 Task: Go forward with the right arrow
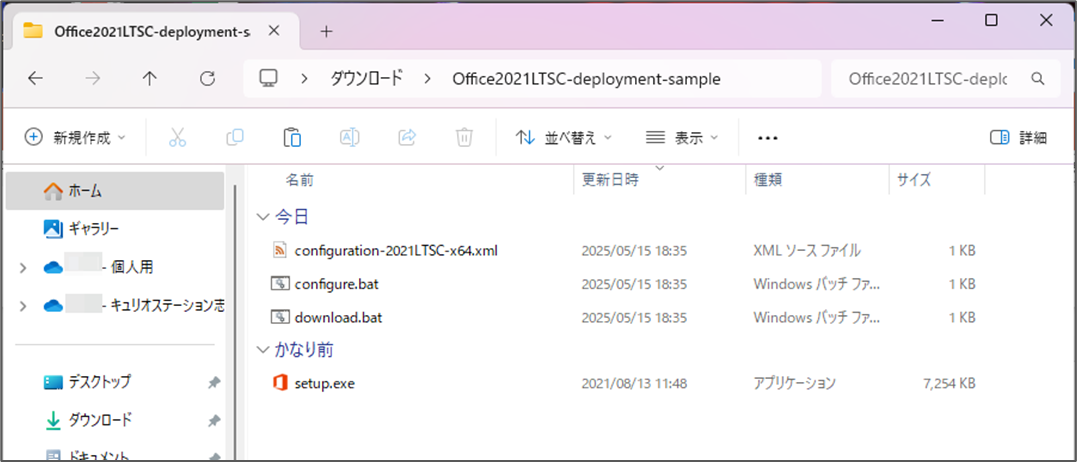(x=92, y=79)
